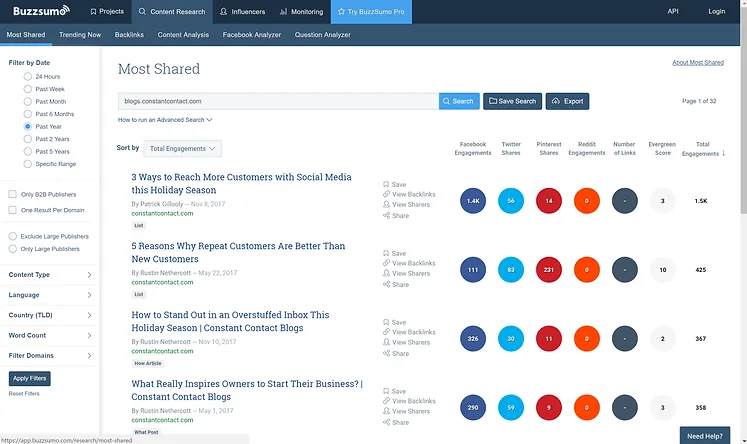The width and height of the screenshot is (747, 444).
Task: Click the Login link
Action: (x=717, y=11)
